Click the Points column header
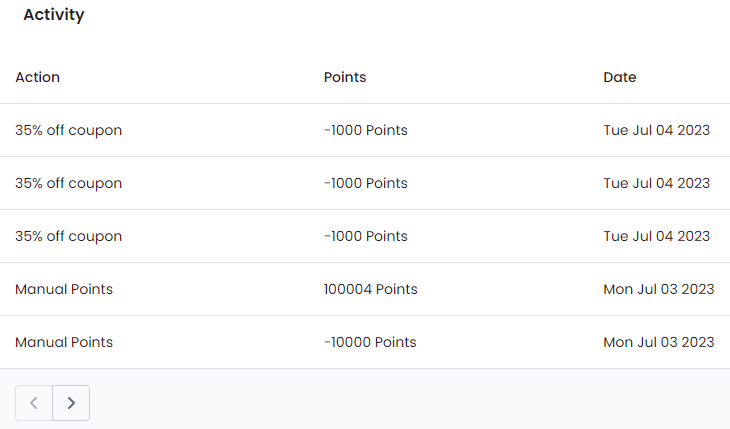The height and width of the screenshot is (429, 730). pos(345,77)
